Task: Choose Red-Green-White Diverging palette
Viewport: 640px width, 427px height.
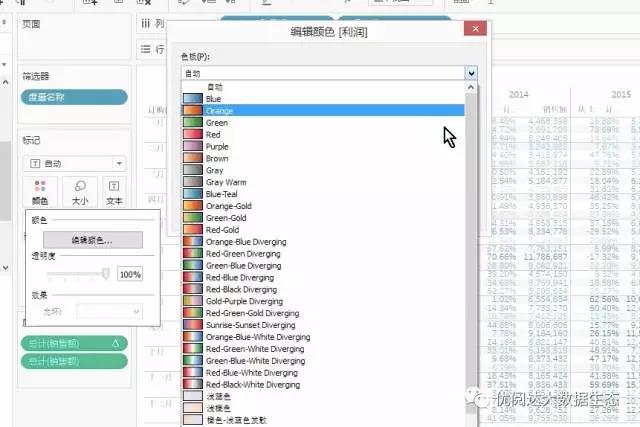Action: click(323, 349)
